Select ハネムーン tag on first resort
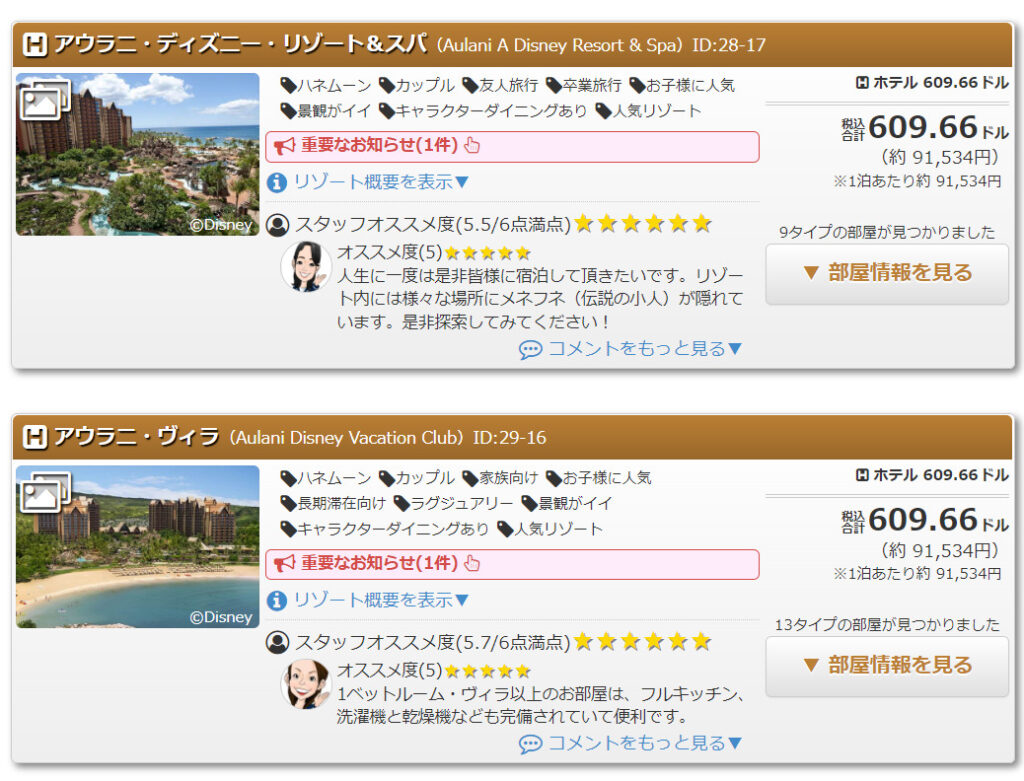Screen dimensions: 1024x781 (325, 86)
